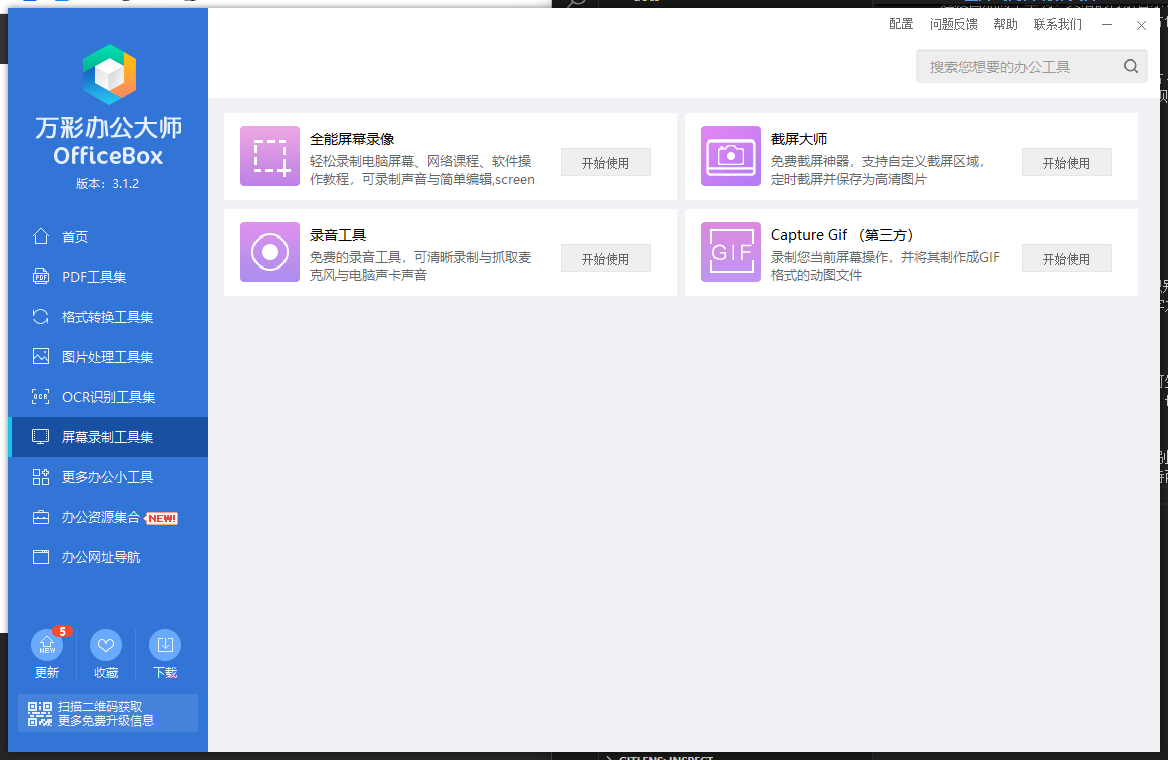Click the OCR recognition icon
Viewport: 1168px width, 760px height.
click(x=41, y=396)
